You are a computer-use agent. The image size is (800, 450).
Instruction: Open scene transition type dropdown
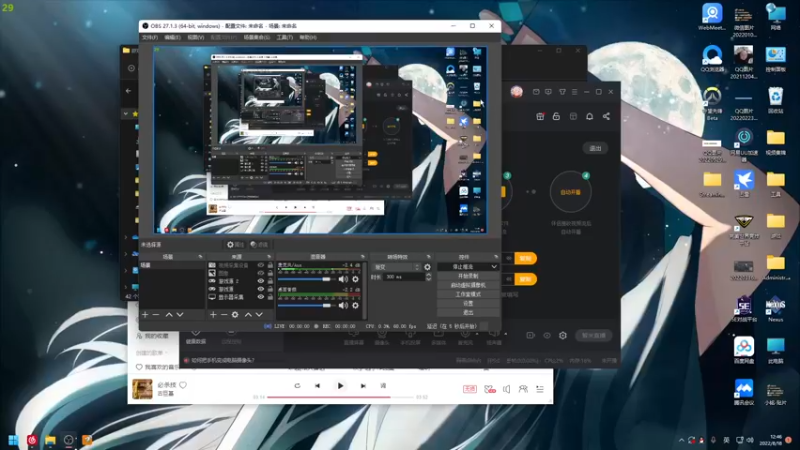coord(397,267)
